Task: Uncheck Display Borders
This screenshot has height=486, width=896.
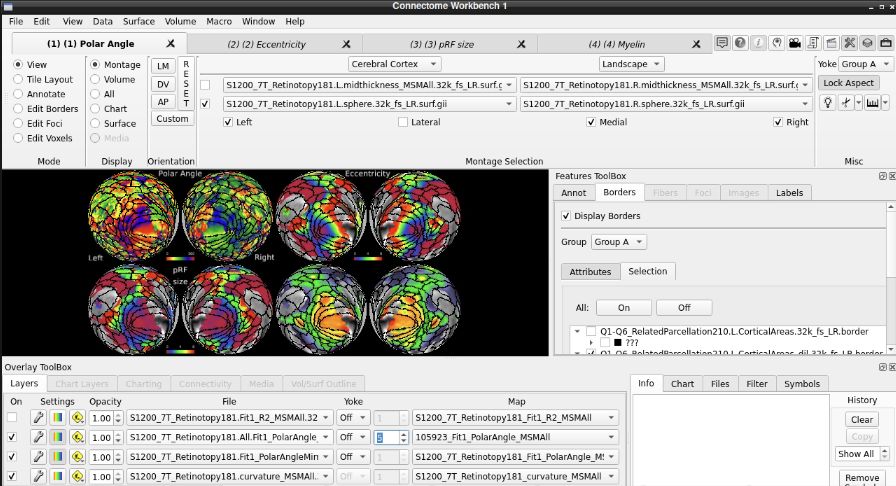Action: pyautogui.click(x=566, y=216)
